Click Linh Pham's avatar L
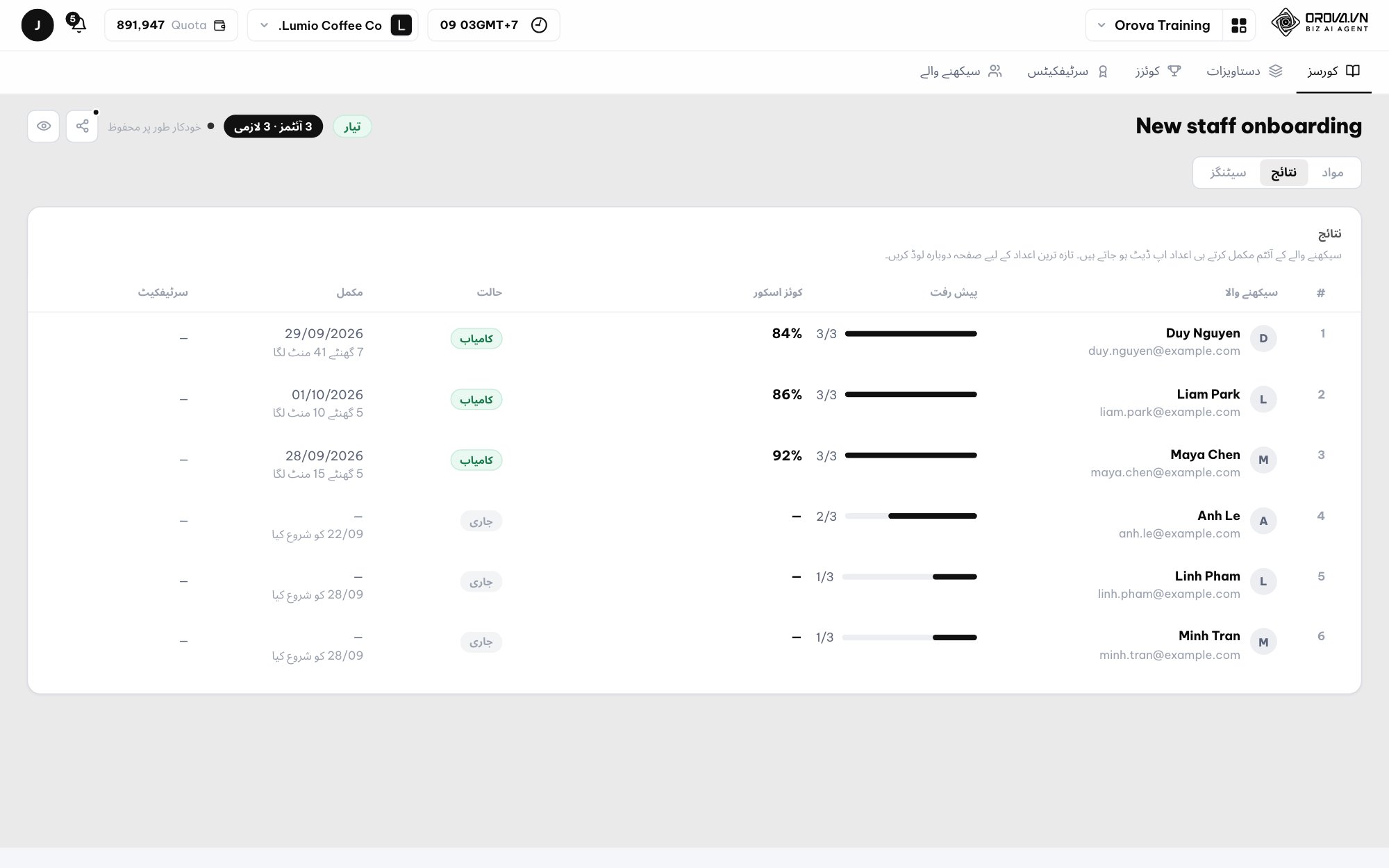Image resolution: width=1389 pixels, height=868 pixels. coord(1263,581)
